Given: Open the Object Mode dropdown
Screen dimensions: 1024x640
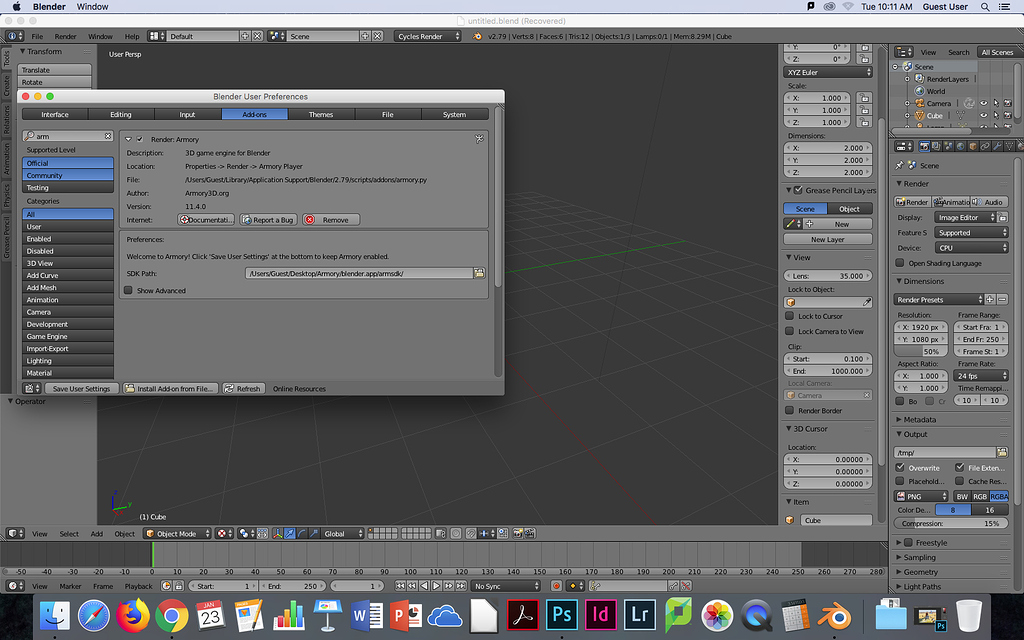Looking at the screenshot, I should pos(176,533).
